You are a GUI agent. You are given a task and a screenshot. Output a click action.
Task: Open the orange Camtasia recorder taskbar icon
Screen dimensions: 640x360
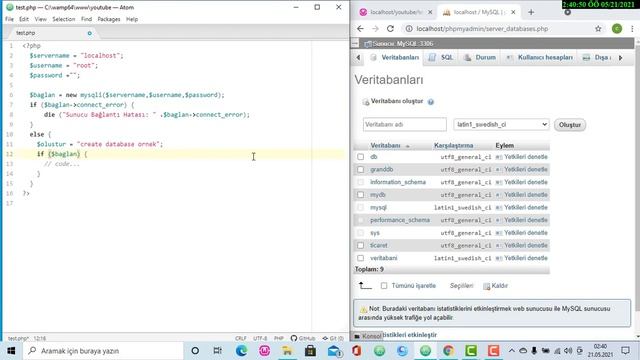[493, 351]
